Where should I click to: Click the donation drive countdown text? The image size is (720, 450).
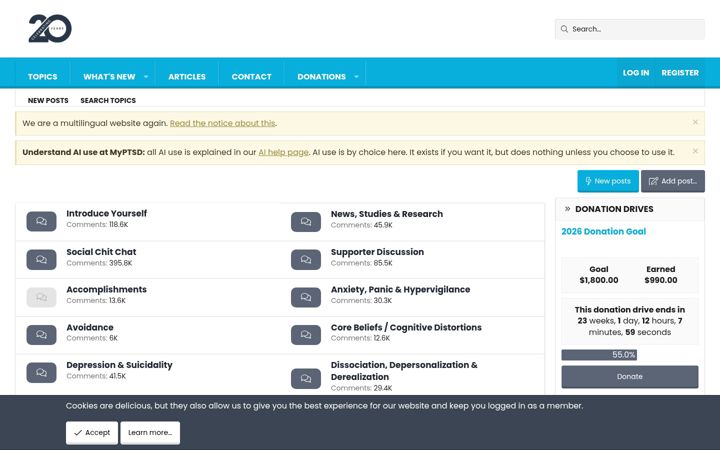coord(630,321)
